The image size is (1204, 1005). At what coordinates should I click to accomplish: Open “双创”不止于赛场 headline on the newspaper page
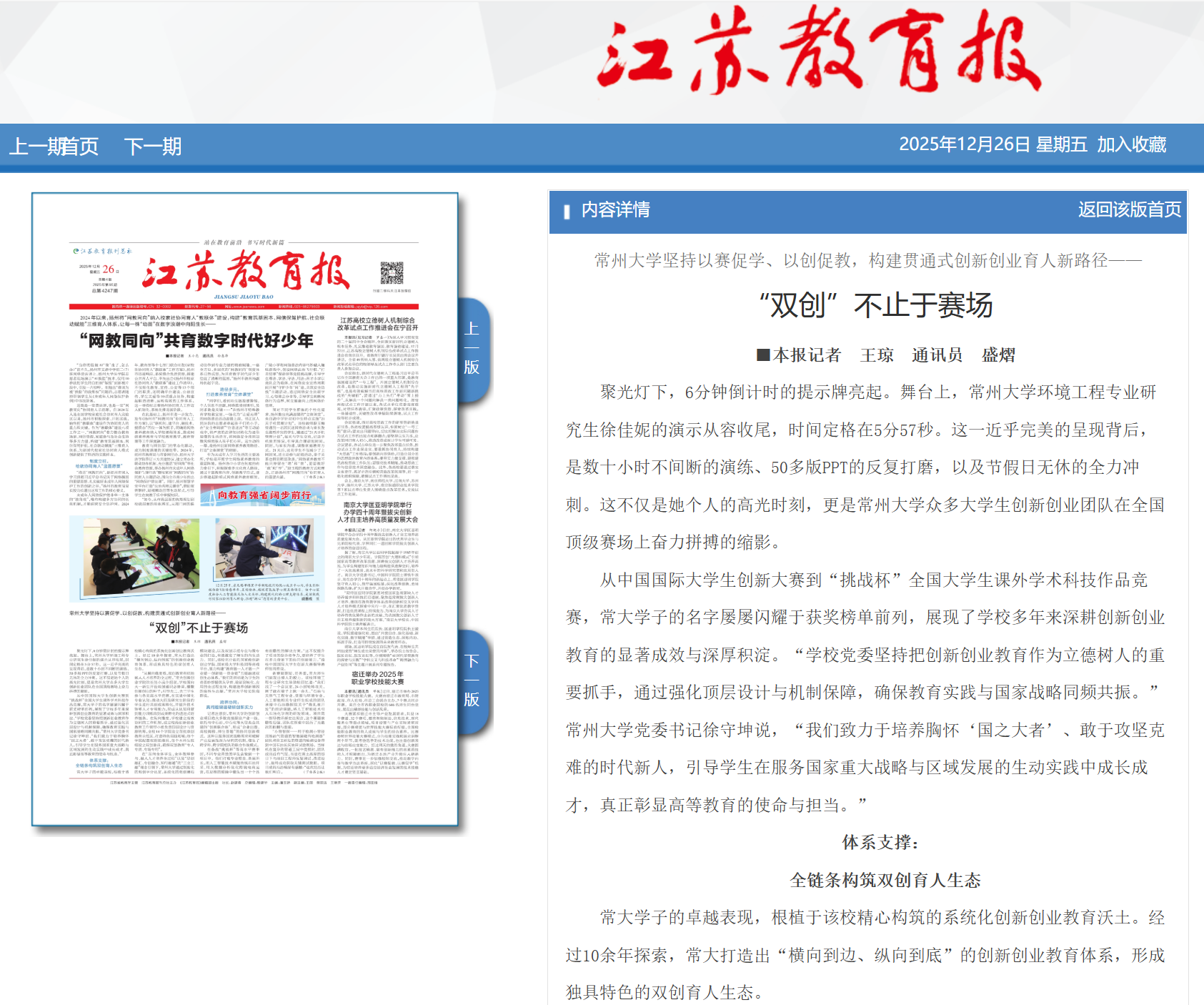[198, 628]
